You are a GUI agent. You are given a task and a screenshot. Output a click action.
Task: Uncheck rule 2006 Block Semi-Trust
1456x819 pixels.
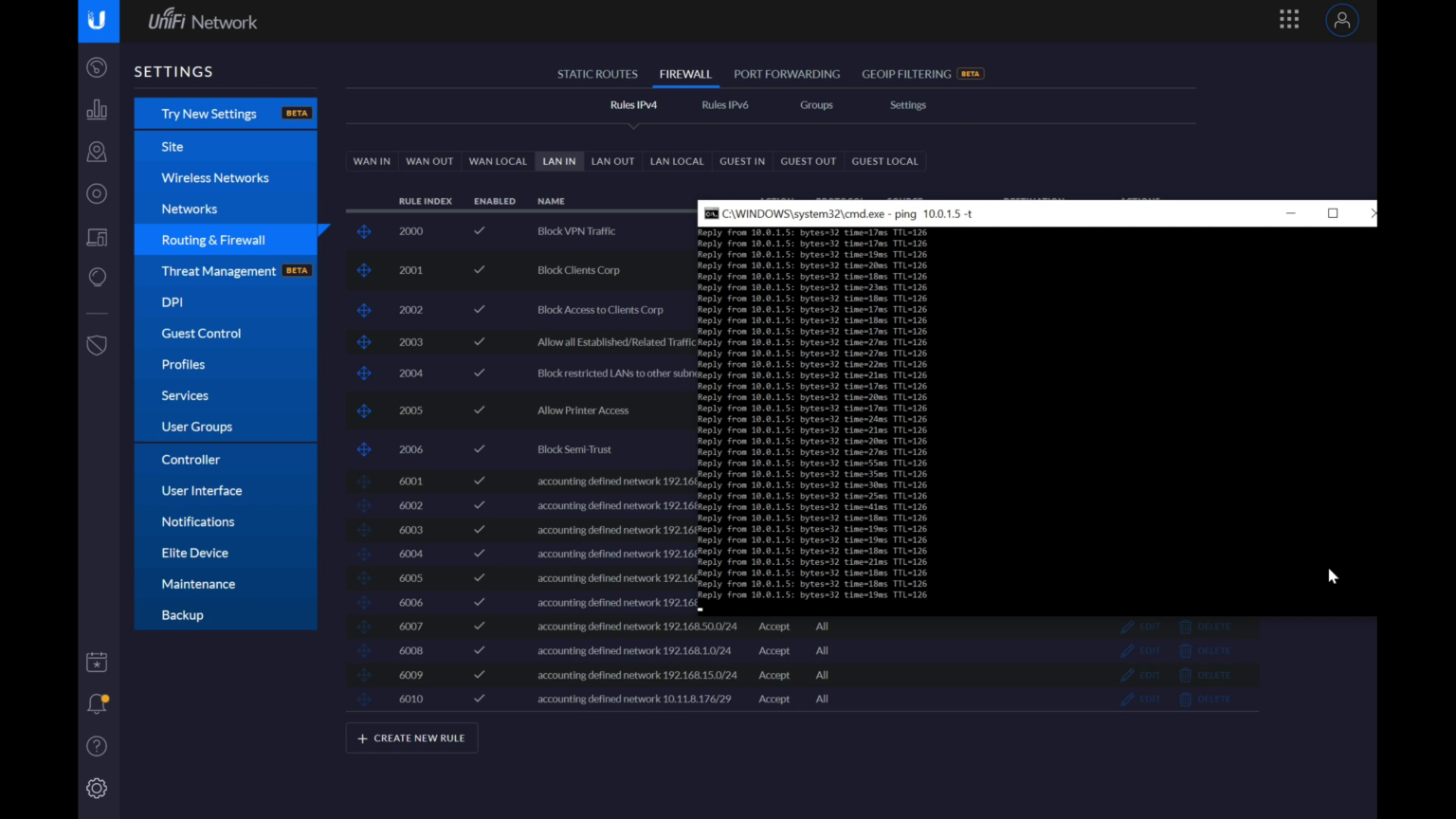(479, 448)
